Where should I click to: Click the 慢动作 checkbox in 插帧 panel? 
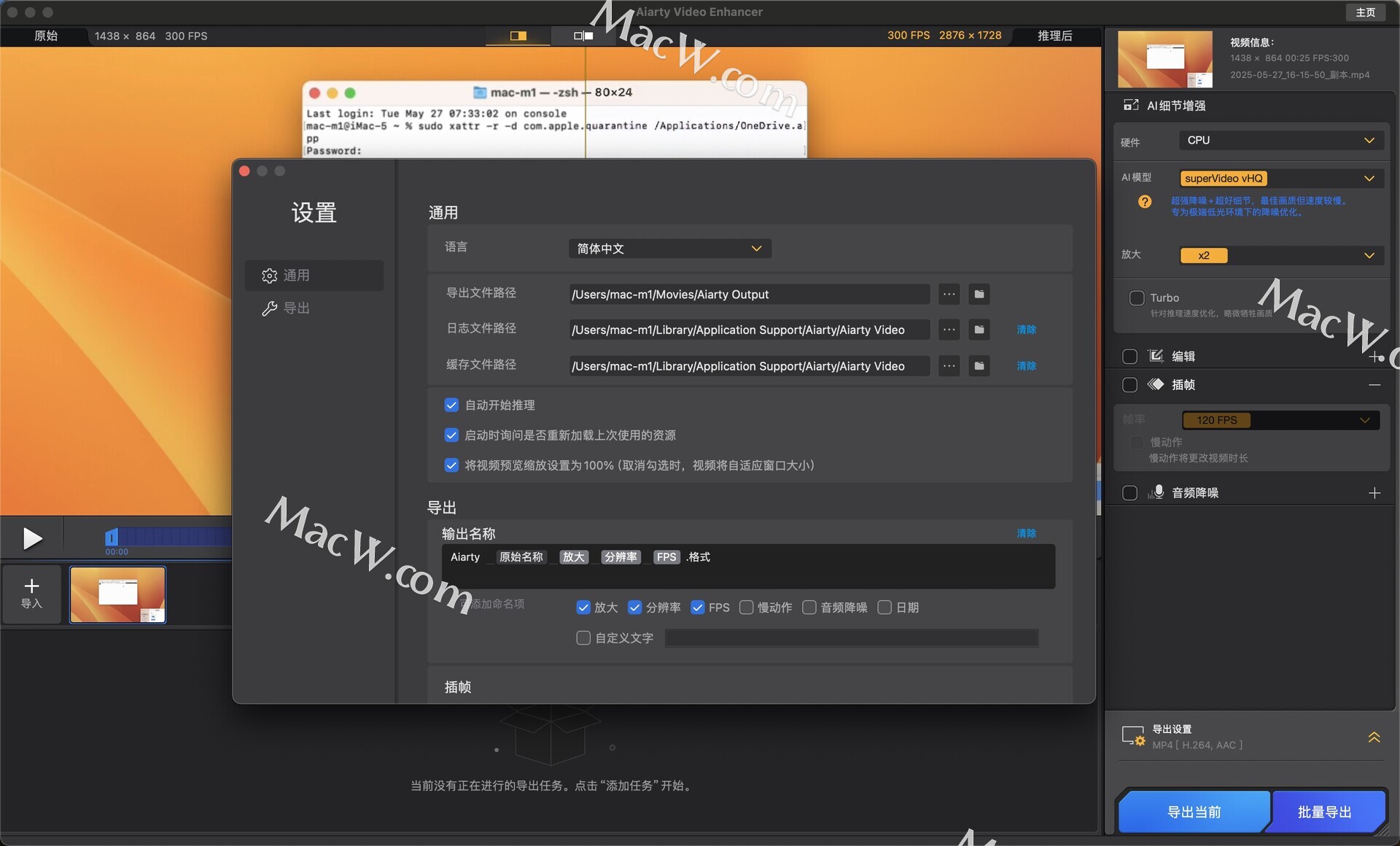pyautogui.click(x=1136, y=443)
